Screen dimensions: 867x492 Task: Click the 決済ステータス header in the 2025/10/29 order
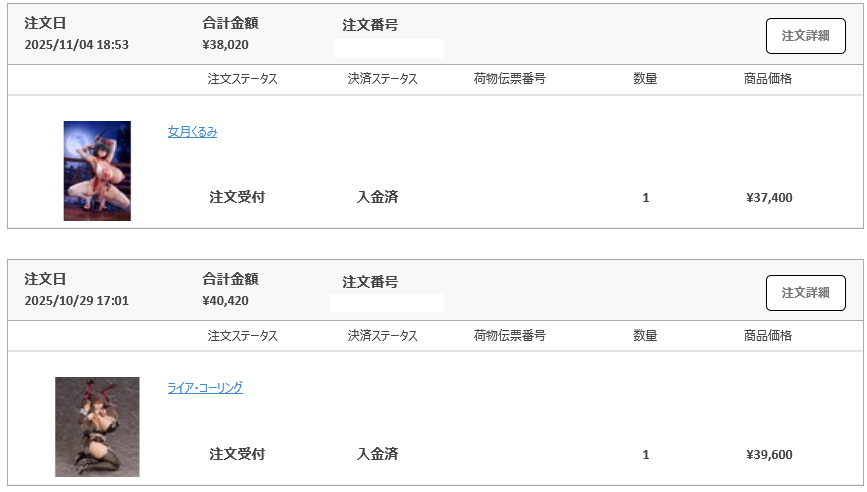pos(382,336)
